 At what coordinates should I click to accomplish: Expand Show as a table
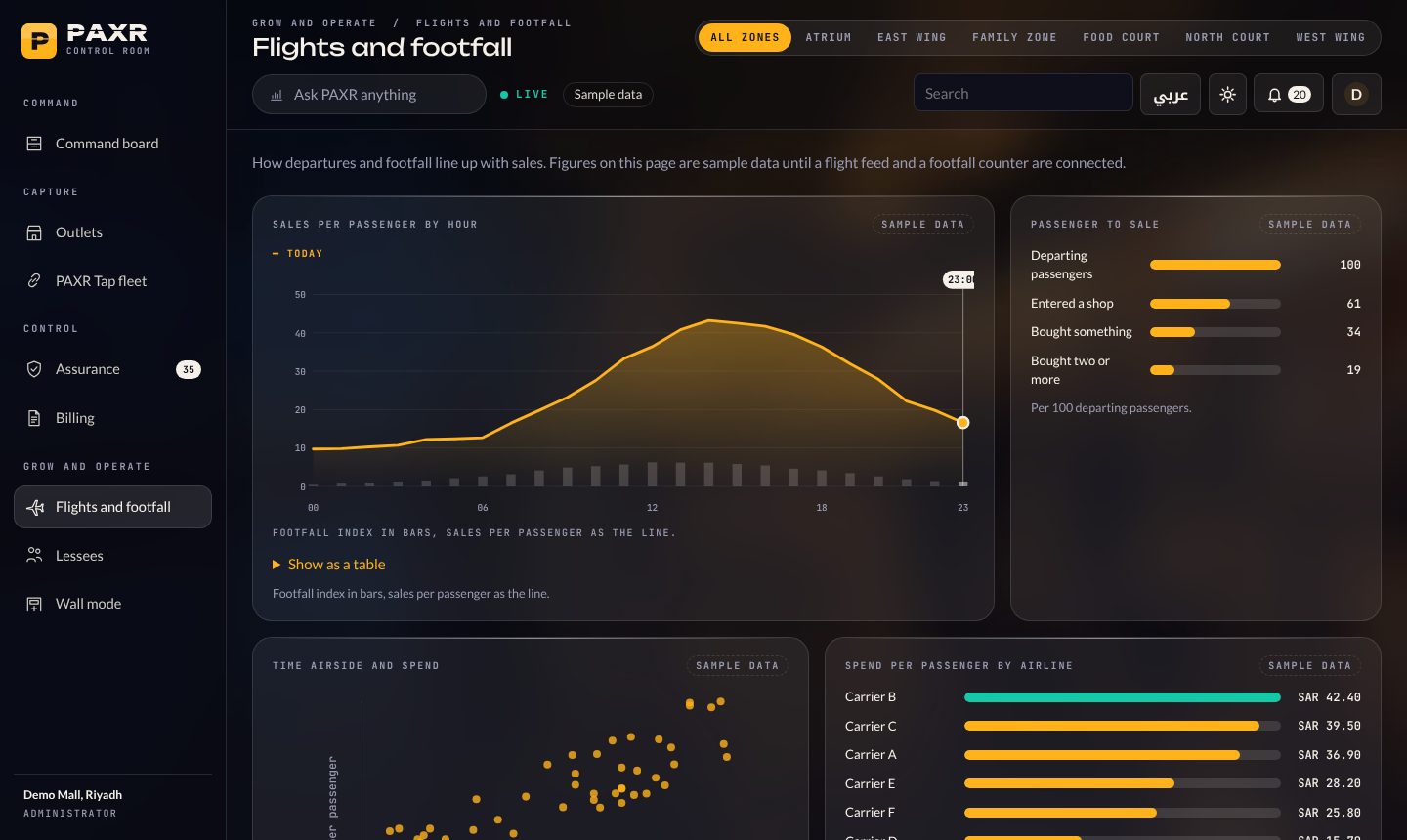point(329,565)
